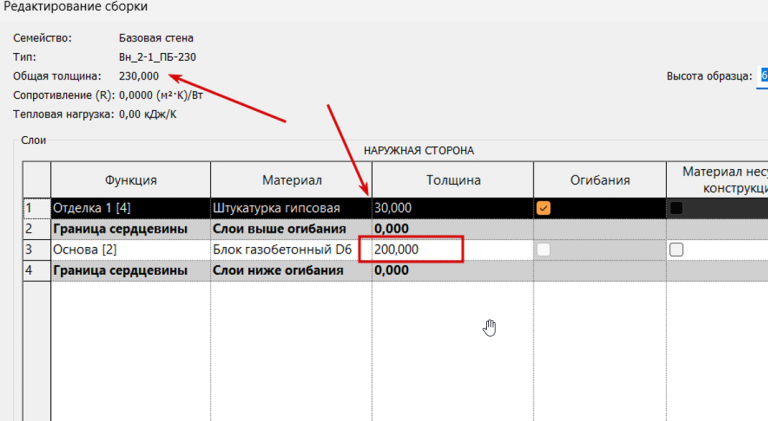Select the Отделка 1 [4] function cell

pyautogui.click(x=131, y=208)
